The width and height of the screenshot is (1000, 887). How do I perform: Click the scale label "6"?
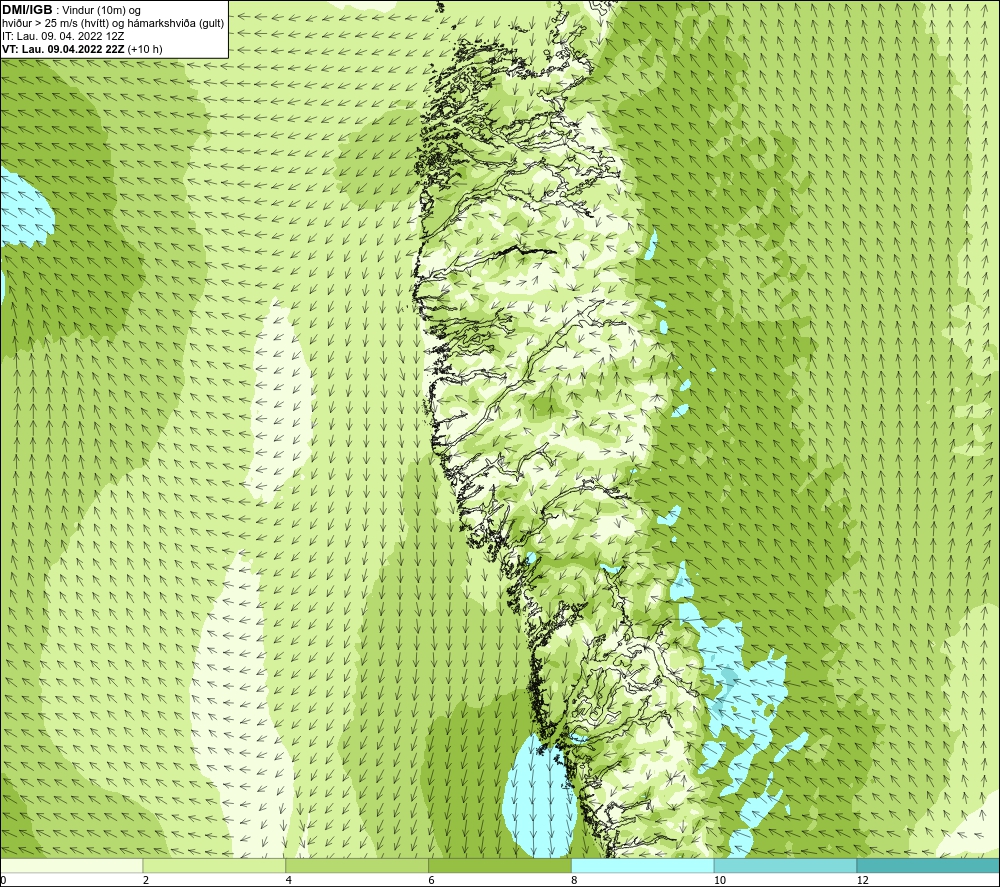[x=432, y=880]
